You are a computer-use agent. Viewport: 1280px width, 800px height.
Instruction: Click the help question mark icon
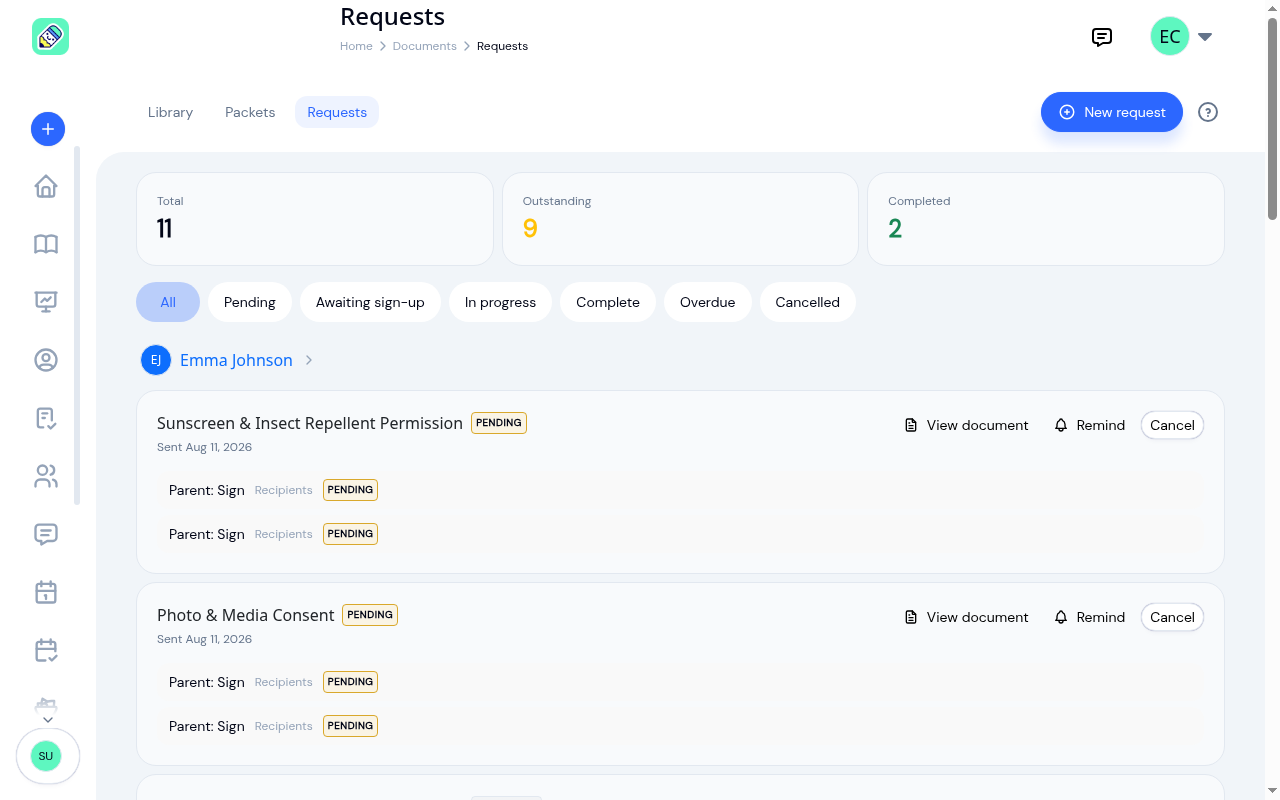[x=1208, y=112]
